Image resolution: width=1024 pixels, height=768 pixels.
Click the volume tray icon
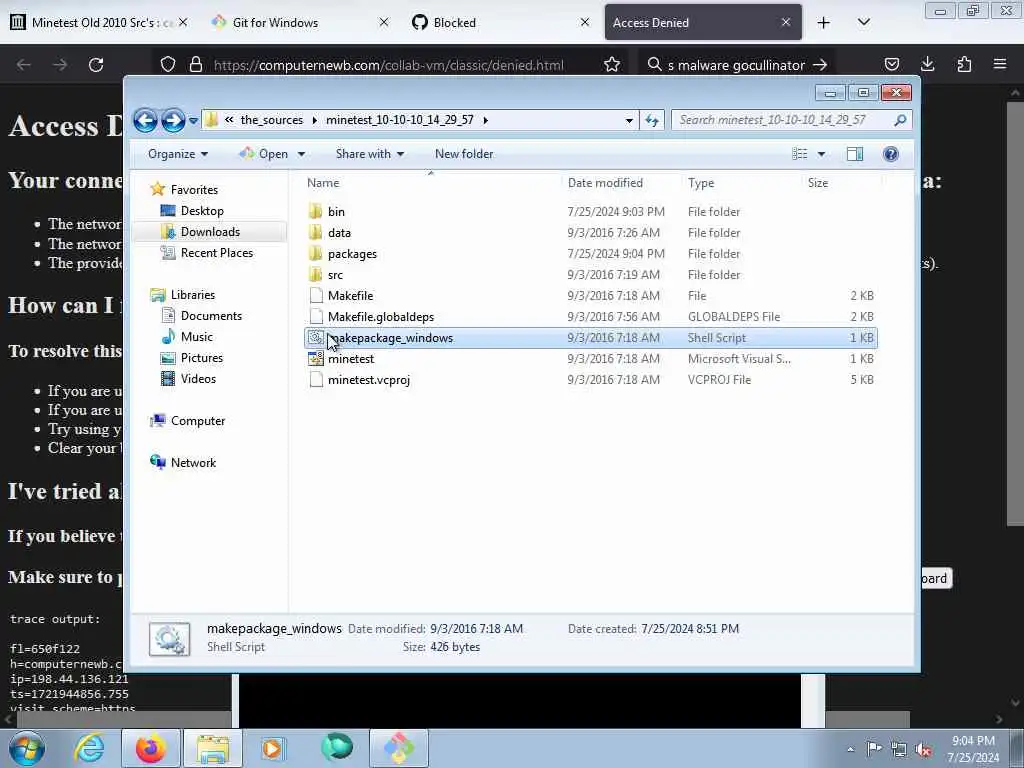click(x=923, y=749)
